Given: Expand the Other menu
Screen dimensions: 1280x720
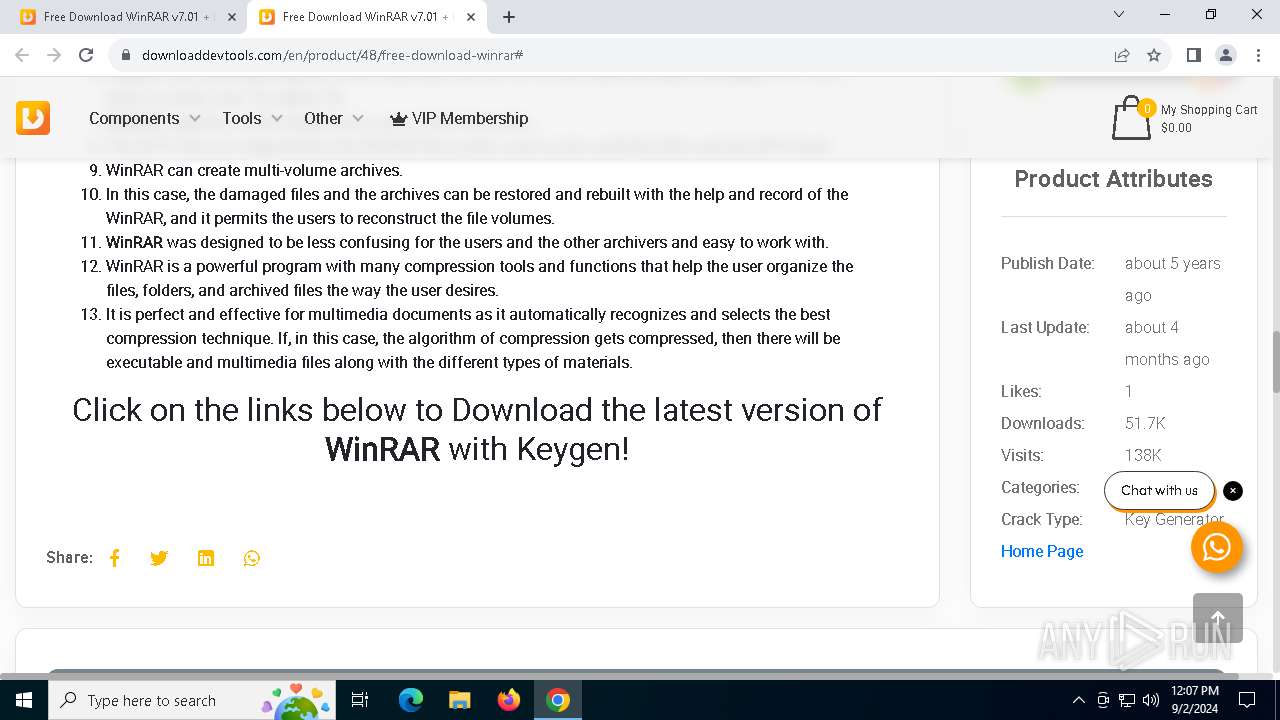Looking at the screenshot, I should coord(334,118).
